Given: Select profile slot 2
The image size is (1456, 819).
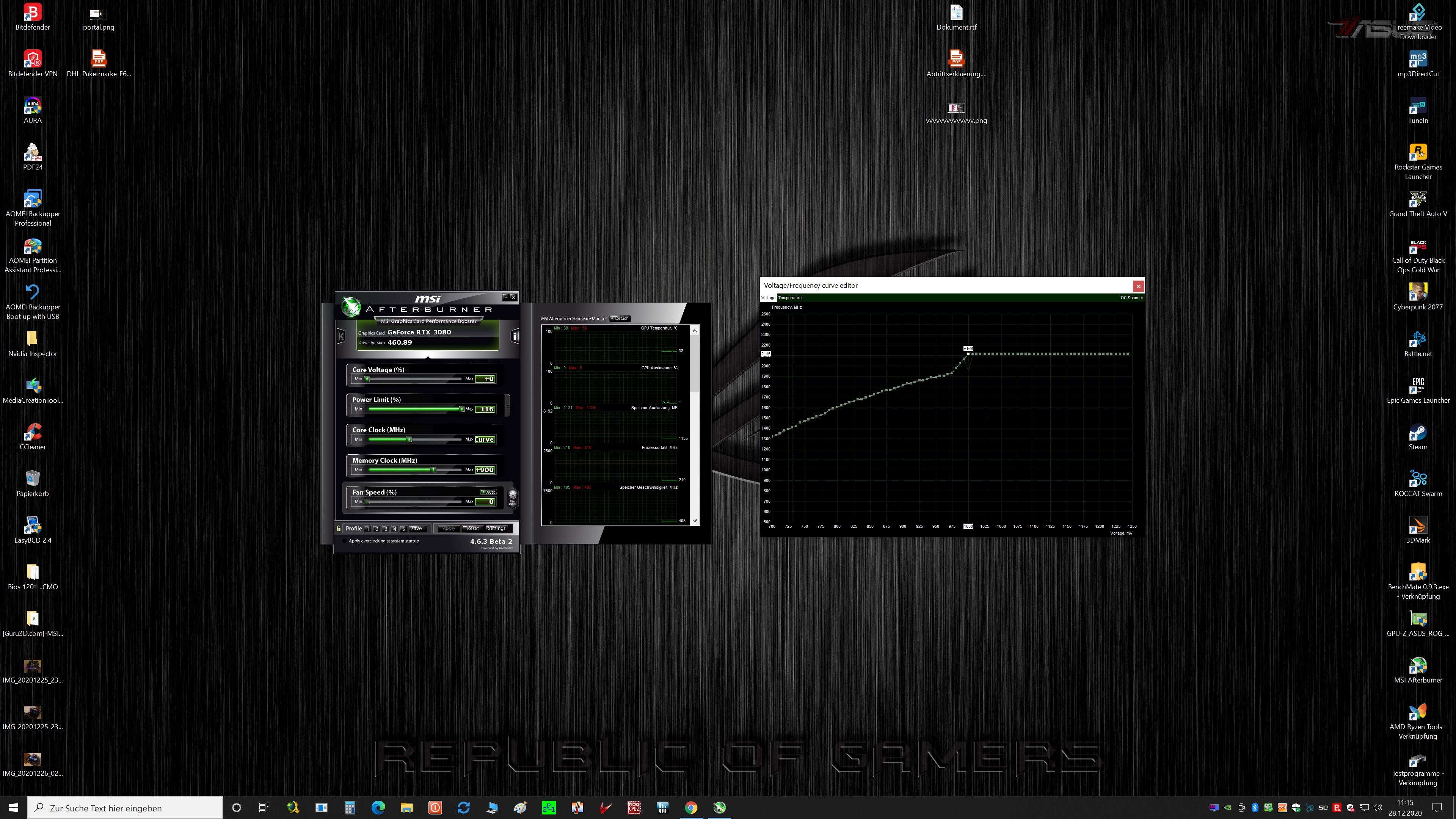Looking at the screenshot, I should 377,529.
